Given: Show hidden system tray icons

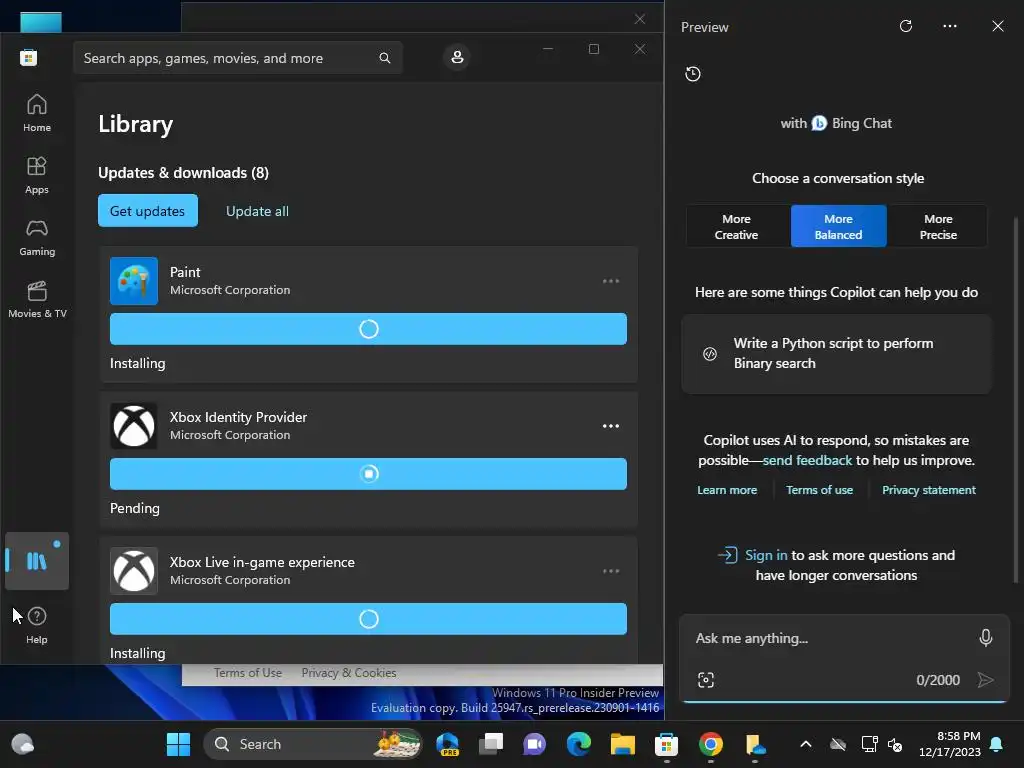Looking at the screenshot, I should pyautogui.click(x=806, y=744).
